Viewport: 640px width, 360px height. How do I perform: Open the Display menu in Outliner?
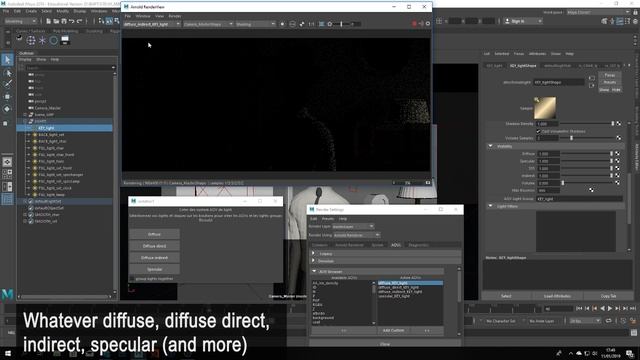[25, 60]
